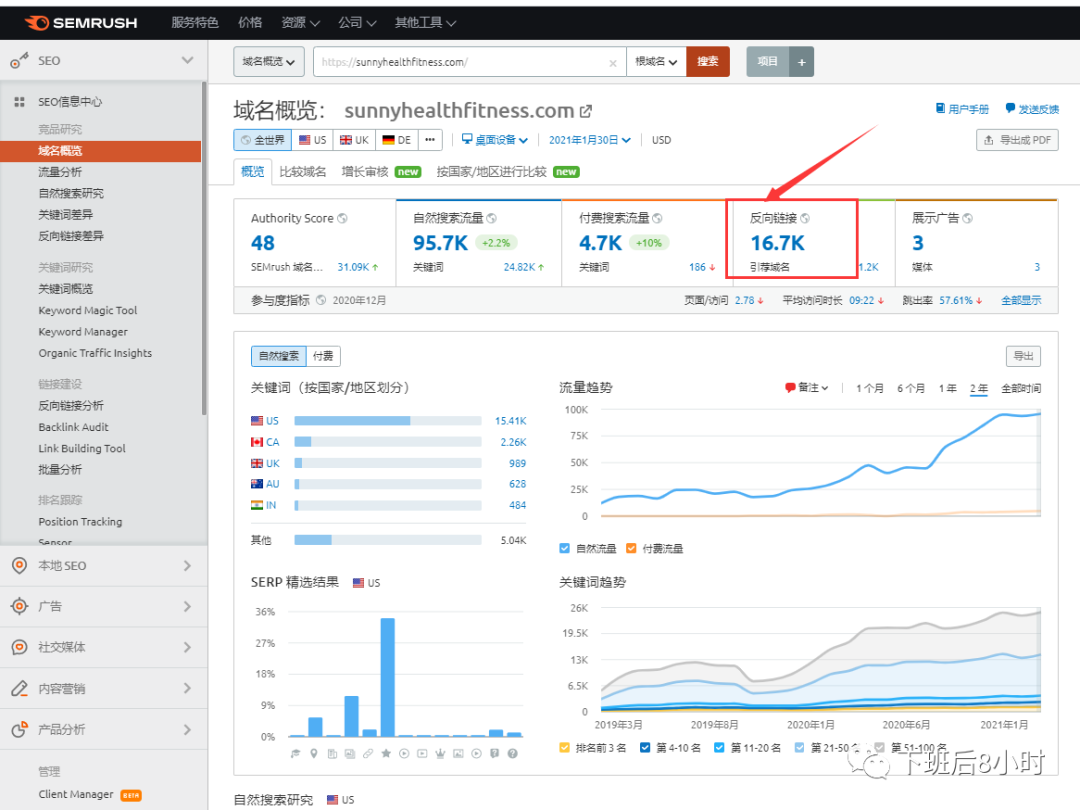Click inside the domain URL input field
This screenshot has width=1080, height=810.
pos(460,62)
